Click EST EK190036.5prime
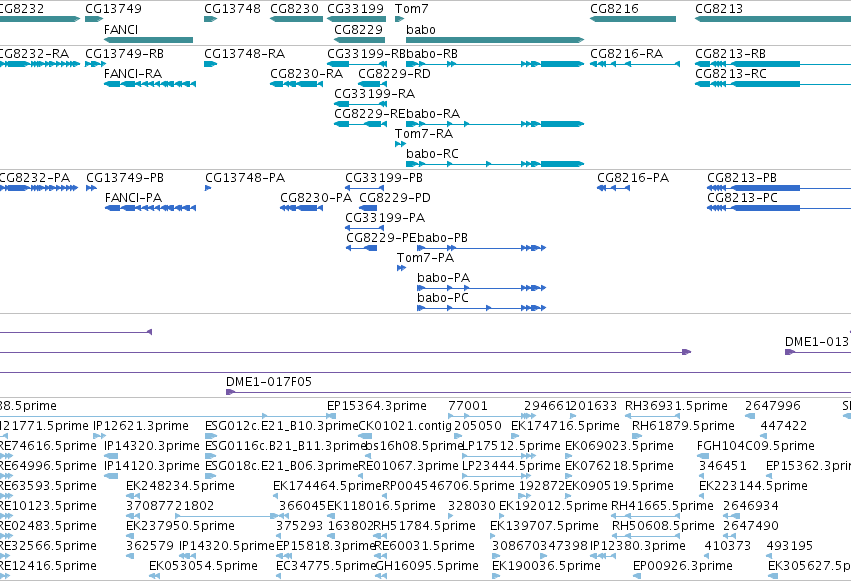The image size is (851, 581). 546,566
